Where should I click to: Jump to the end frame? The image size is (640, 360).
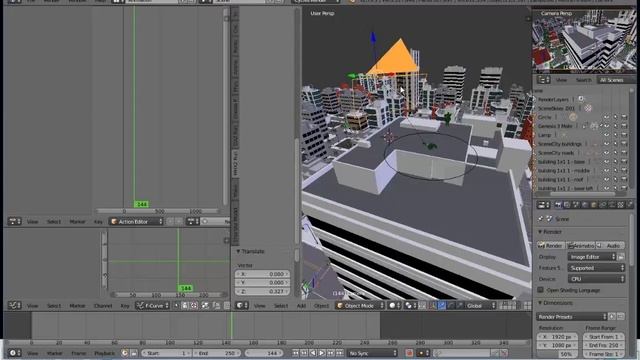click(340, 353)
